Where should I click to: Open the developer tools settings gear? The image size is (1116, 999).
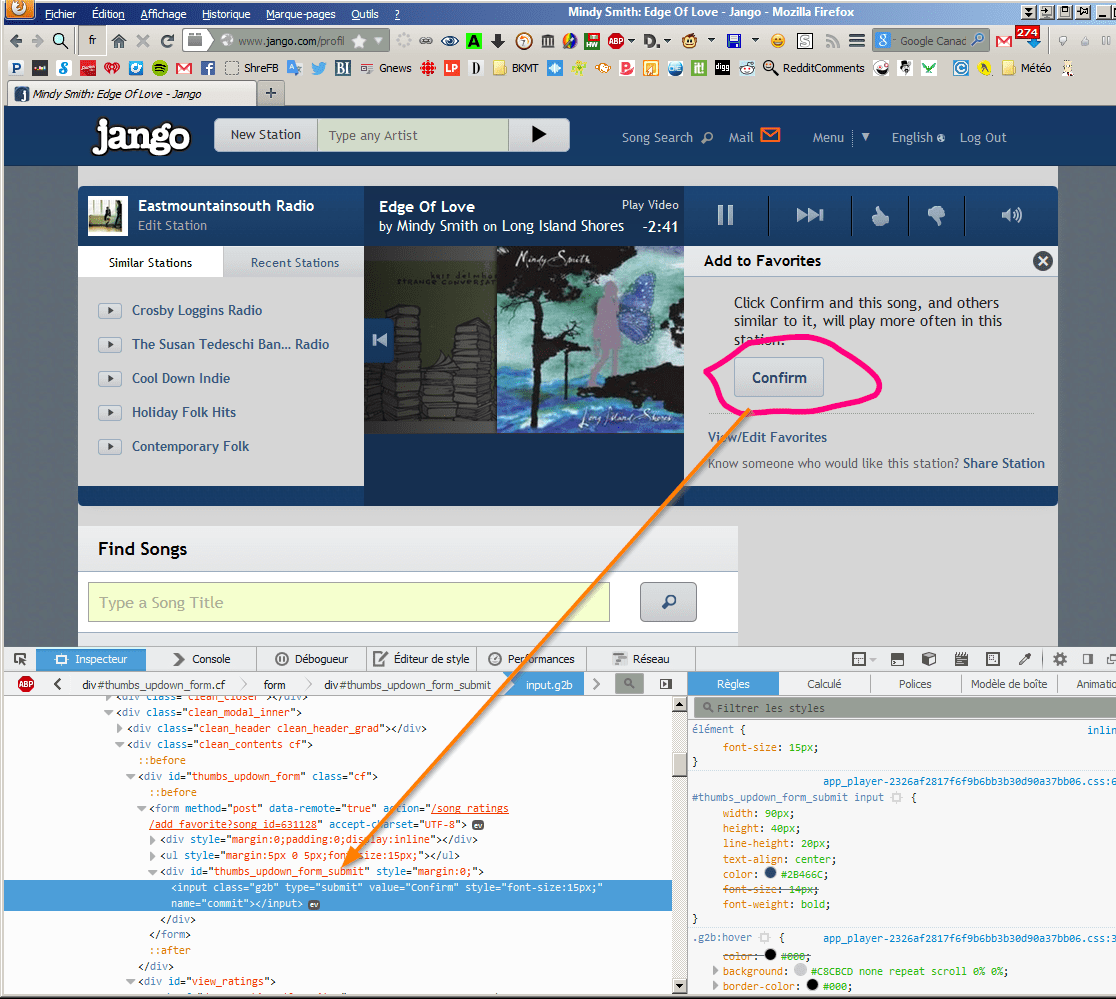pyautogui.click(x=1058, y=659)
